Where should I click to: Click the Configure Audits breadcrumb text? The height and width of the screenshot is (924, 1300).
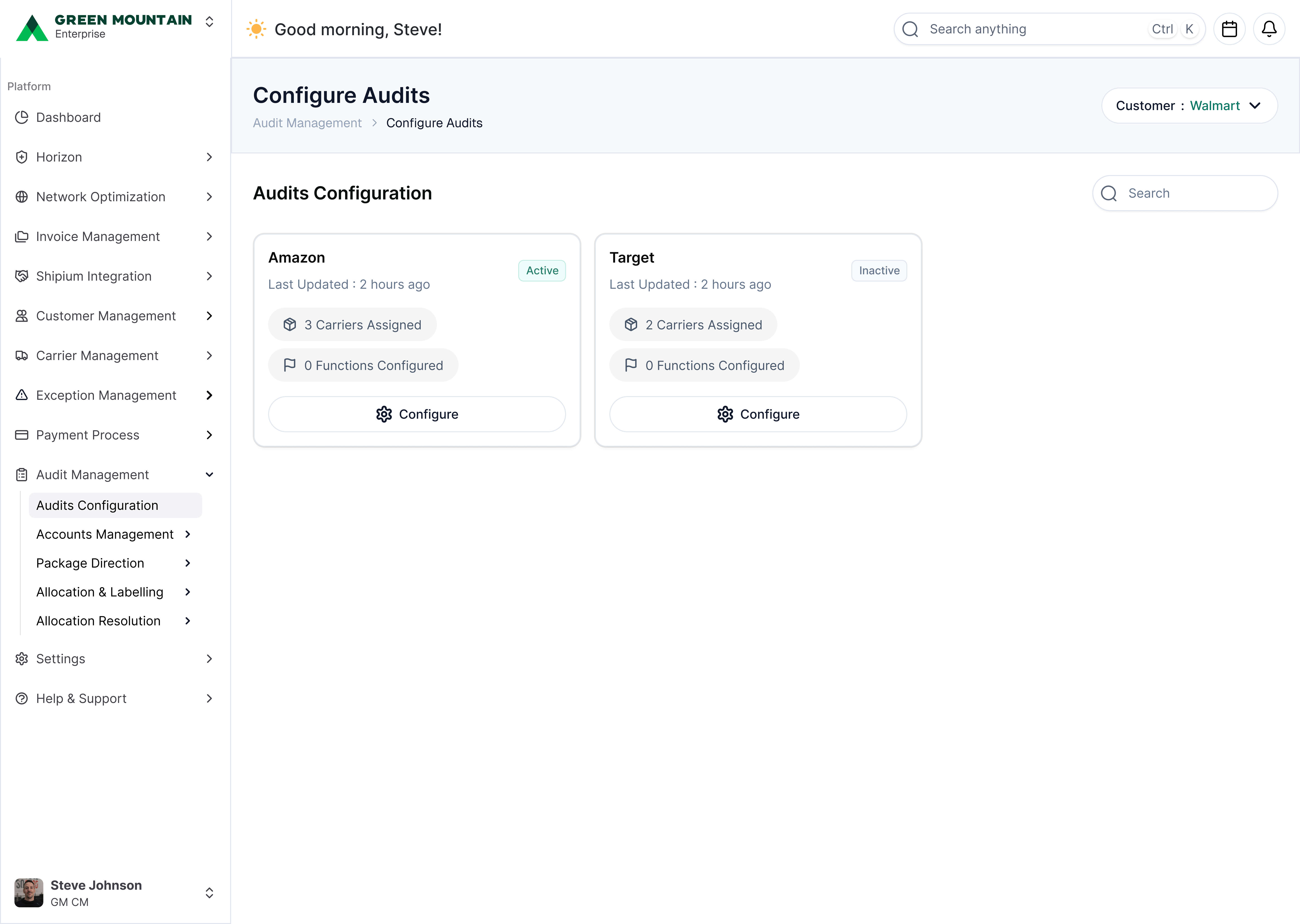(434, 123)
